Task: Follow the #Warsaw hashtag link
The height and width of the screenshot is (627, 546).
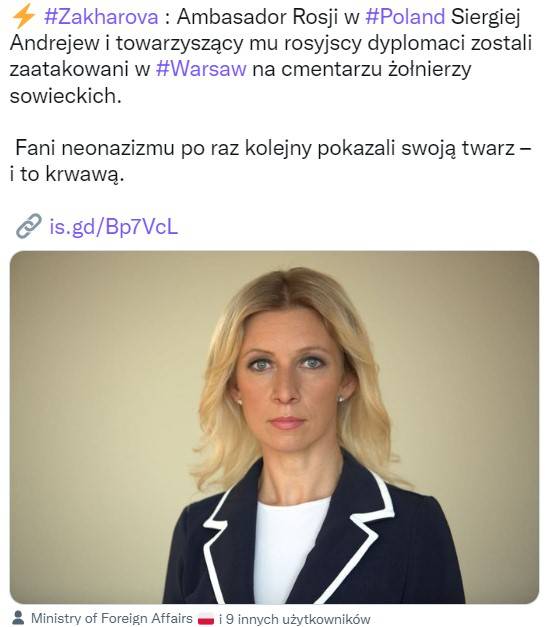Action: pyautogui.click(x=201, y=70)
